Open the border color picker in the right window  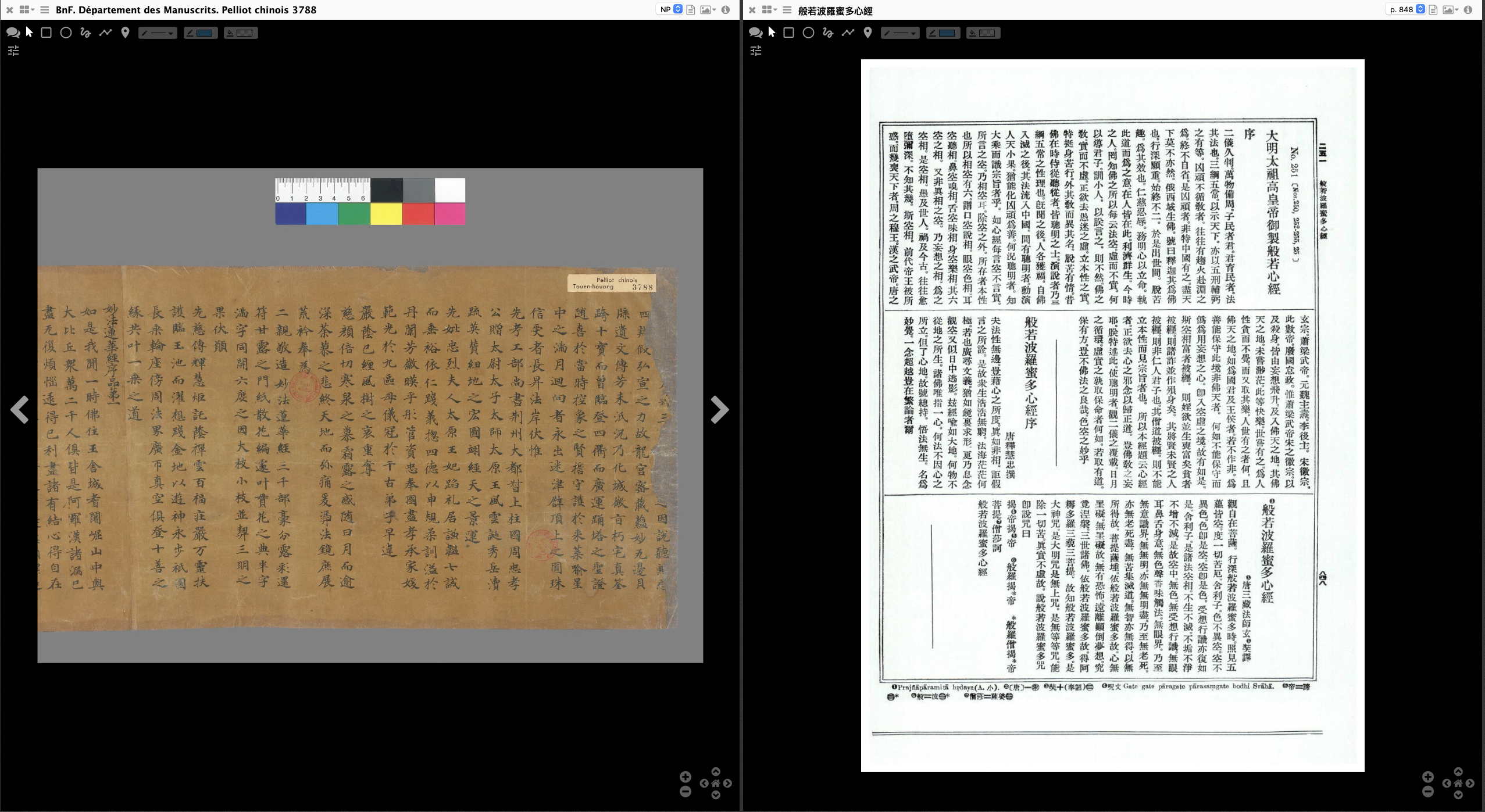coord(943,33)
